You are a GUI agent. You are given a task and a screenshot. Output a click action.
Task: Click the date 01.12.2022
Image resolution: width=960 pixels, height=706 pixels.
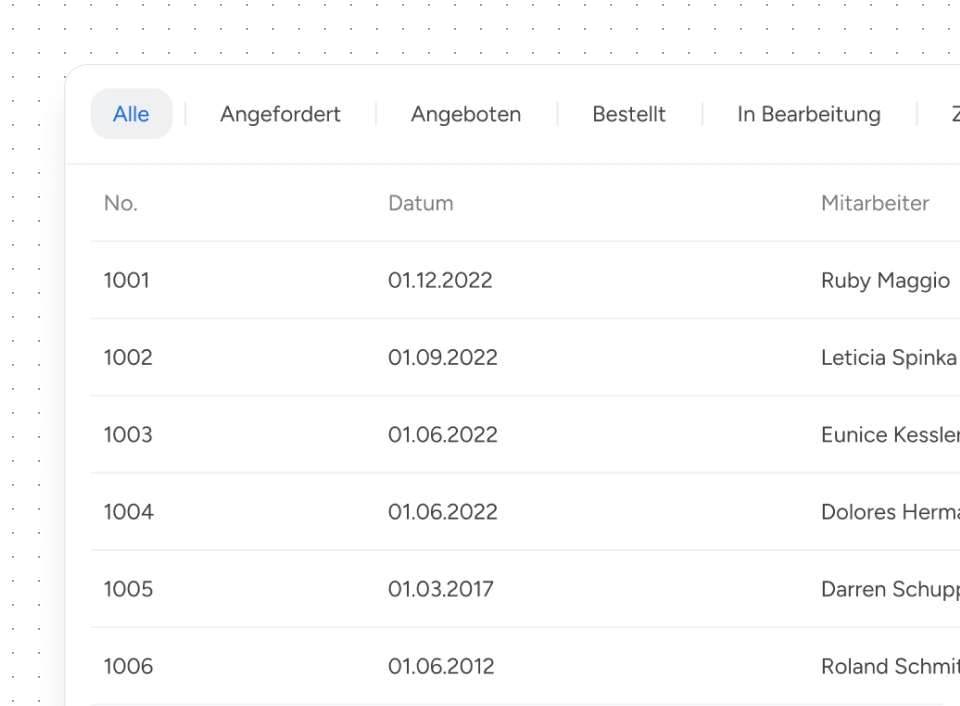pyautogui.click(x=440, y=280)
